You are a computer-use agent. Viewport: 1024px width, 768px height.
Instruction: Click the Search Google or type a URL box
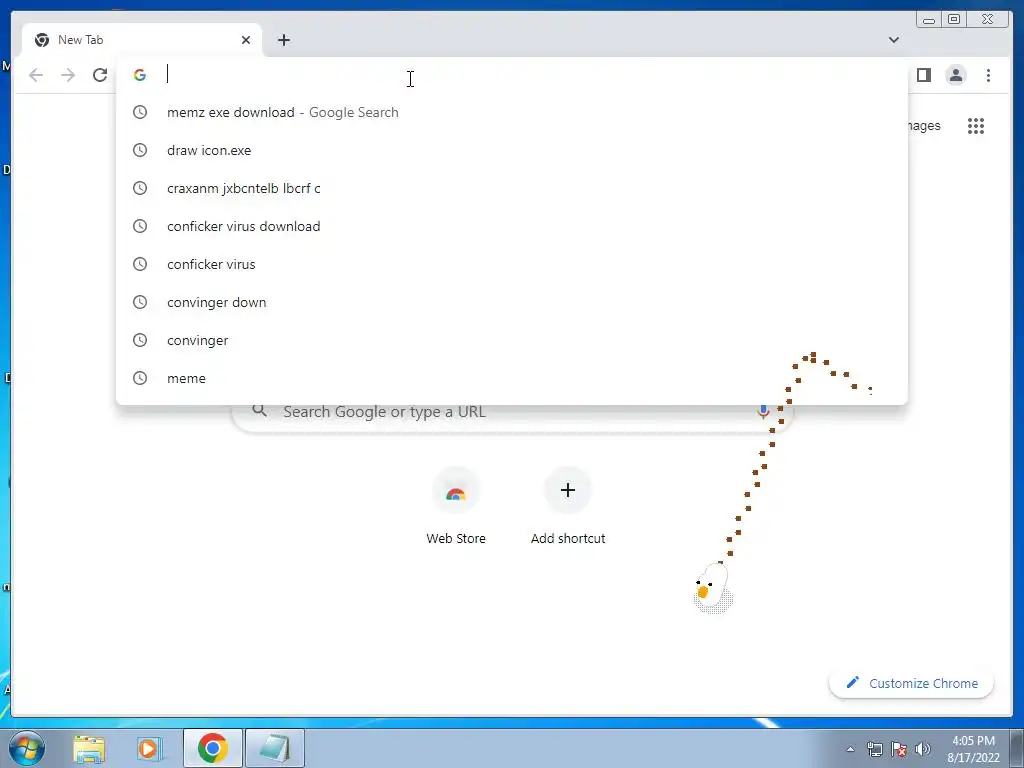coord(513,417)
